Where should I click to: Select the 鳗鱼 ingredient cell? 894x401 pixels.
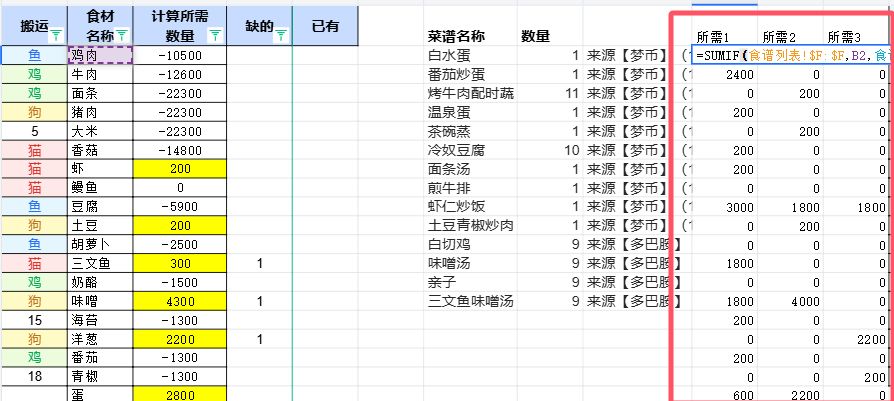pyautogui.click(x=100, y=188)
